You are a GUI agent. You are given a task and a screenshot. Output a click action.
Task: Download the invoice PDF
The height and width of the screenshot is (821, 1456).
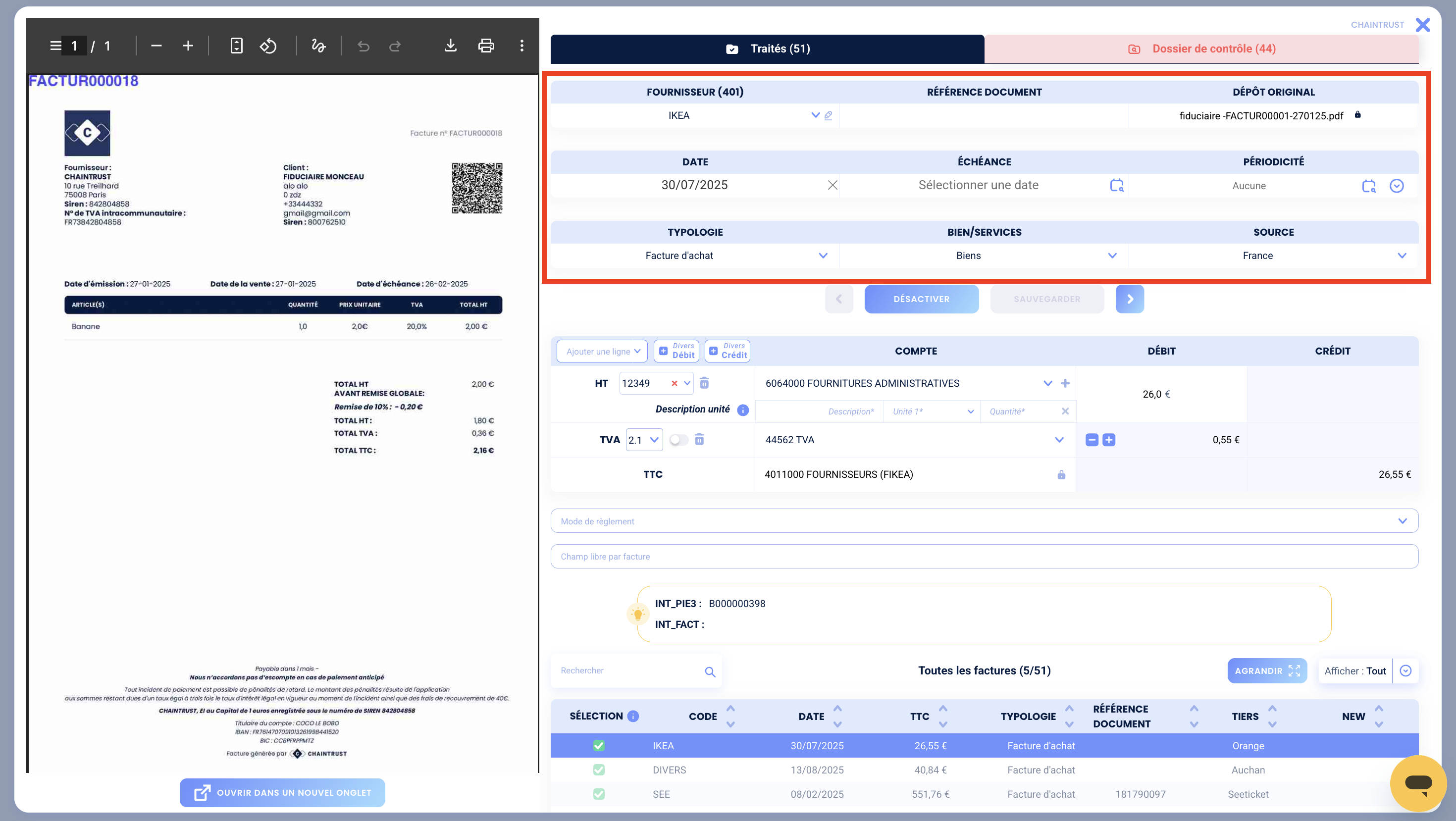click(451, 46)
